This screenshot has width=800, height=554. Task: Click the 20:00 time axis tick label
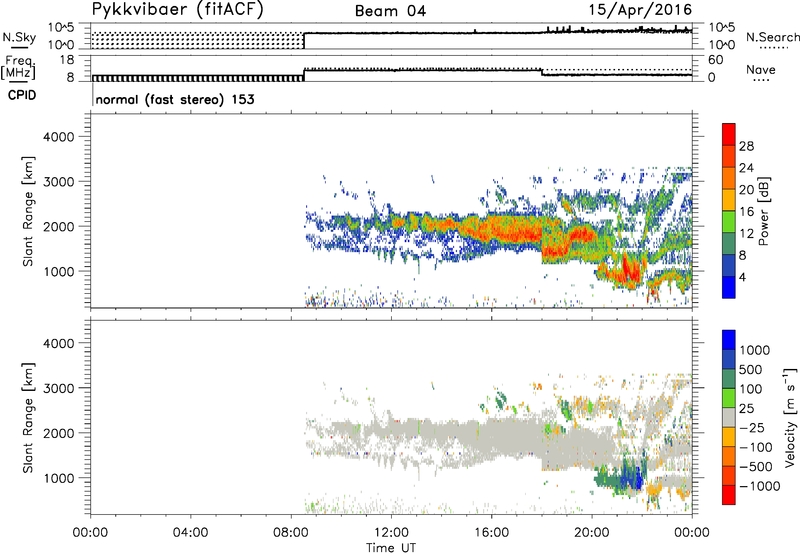tap(592, 532)
